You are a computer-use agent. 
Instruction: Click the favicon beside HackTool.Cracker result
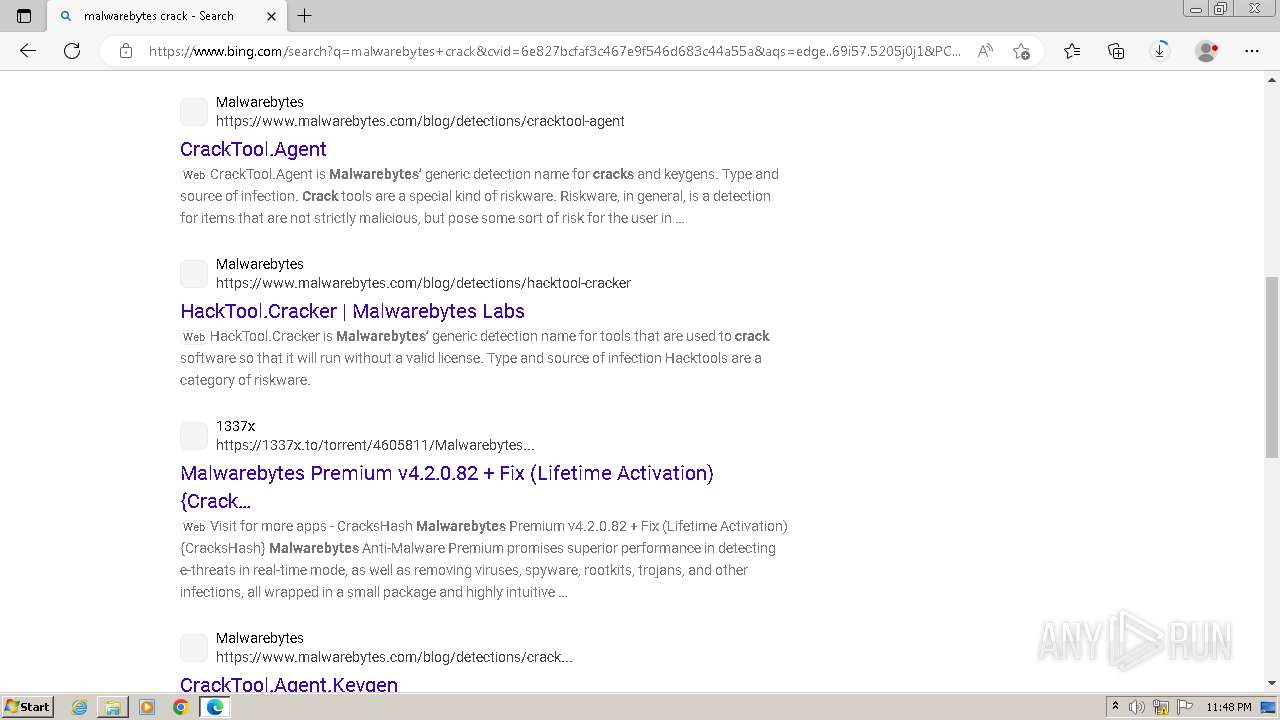coord(194,273)
